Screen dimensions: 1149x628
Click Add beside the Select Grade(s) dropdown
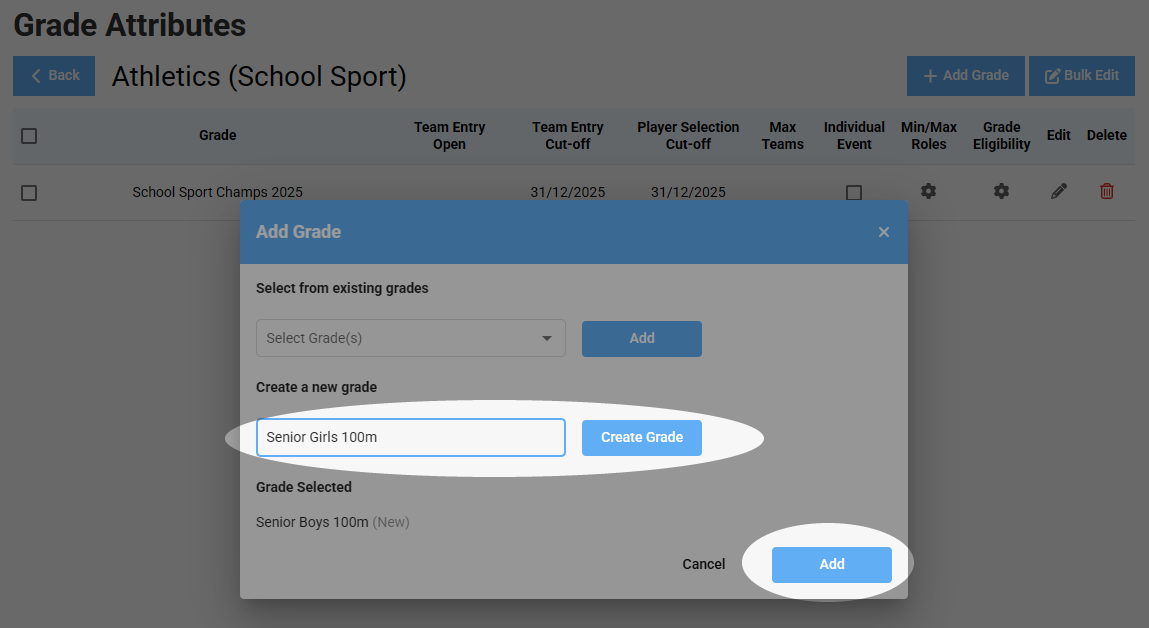click(642, 339)
